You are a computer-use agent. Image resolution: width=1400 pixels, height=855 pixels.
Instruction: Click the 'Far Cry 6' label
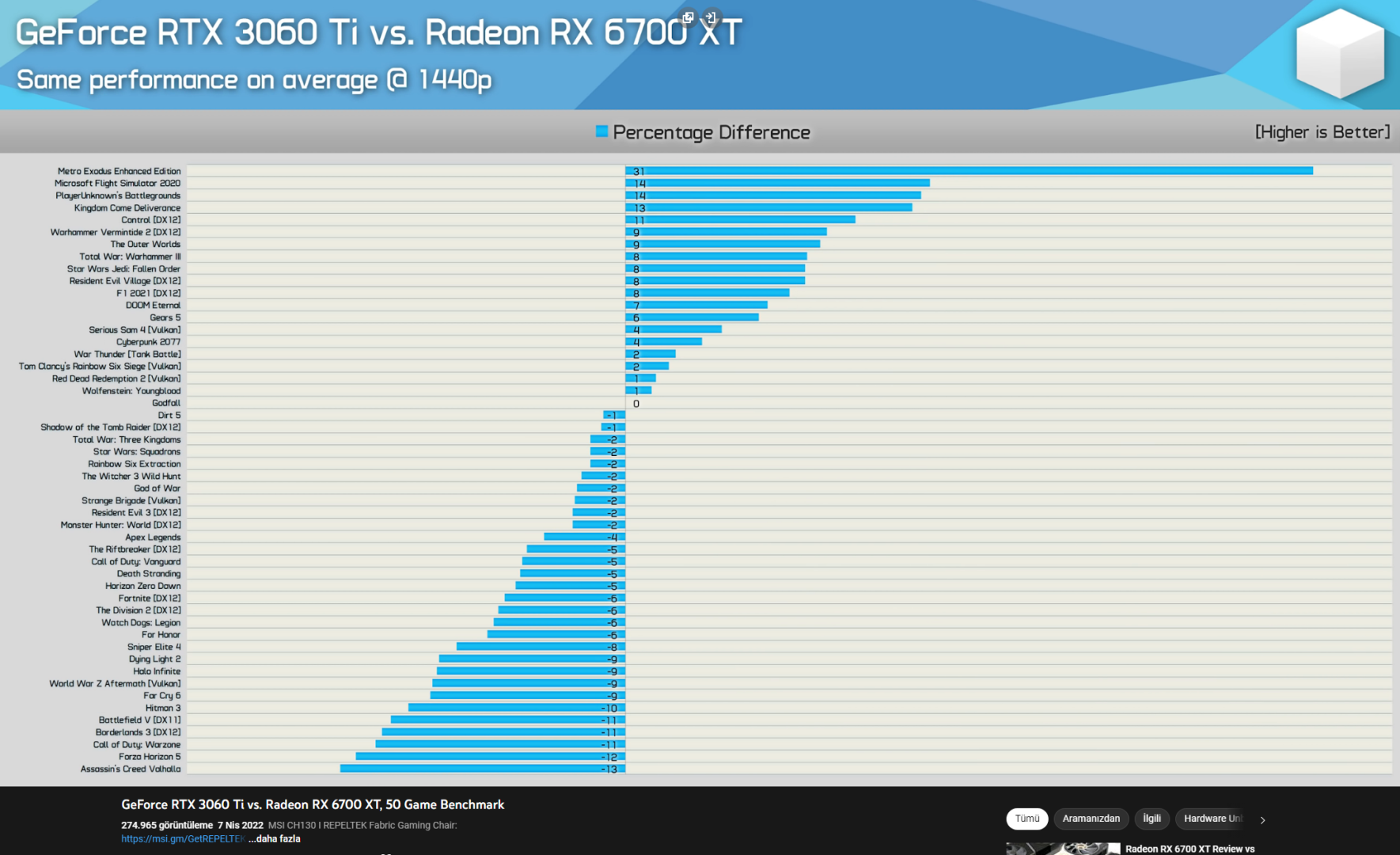[162, 696]
